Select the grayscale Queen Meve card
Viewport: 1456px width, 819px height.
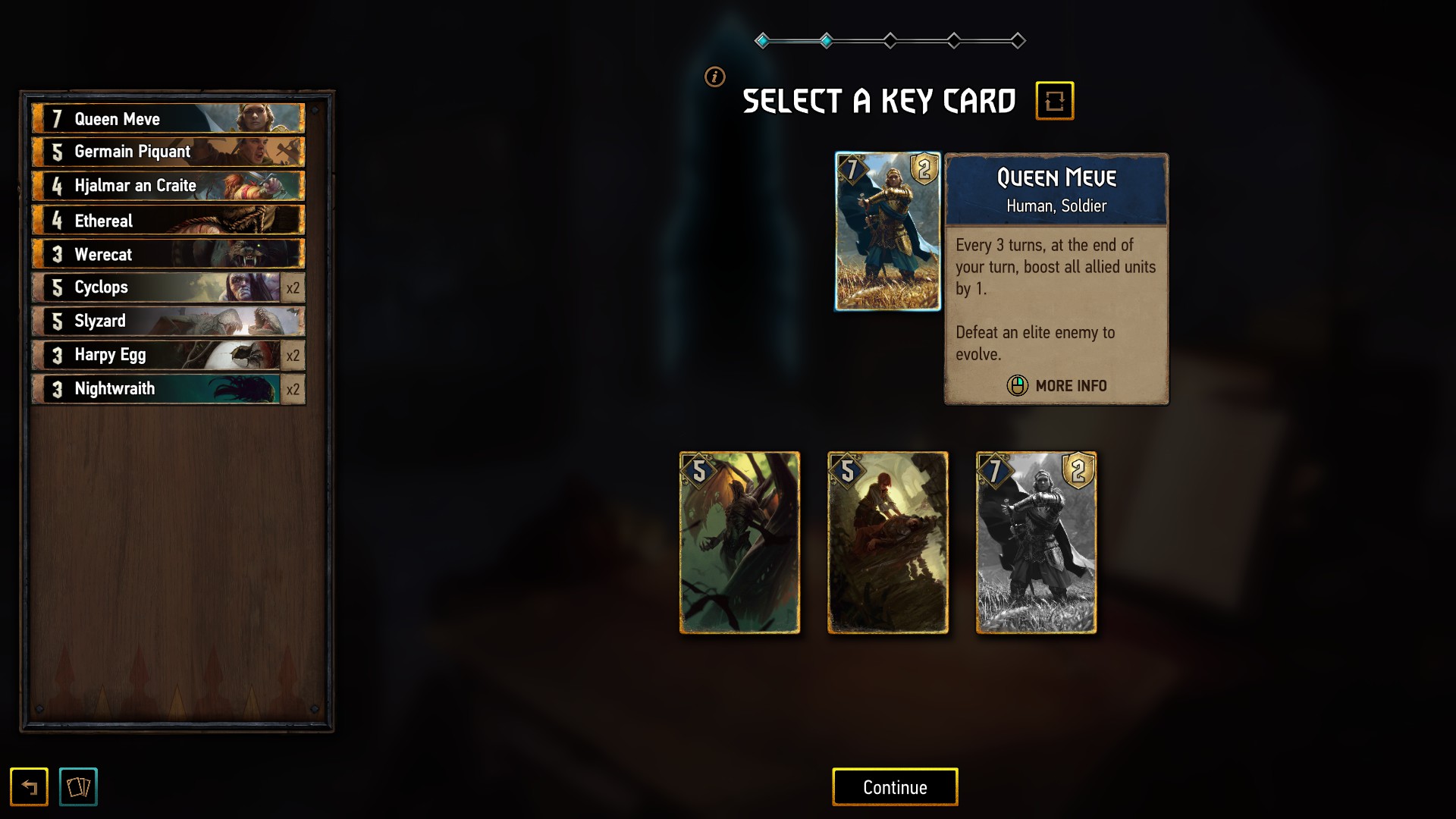1036,543
